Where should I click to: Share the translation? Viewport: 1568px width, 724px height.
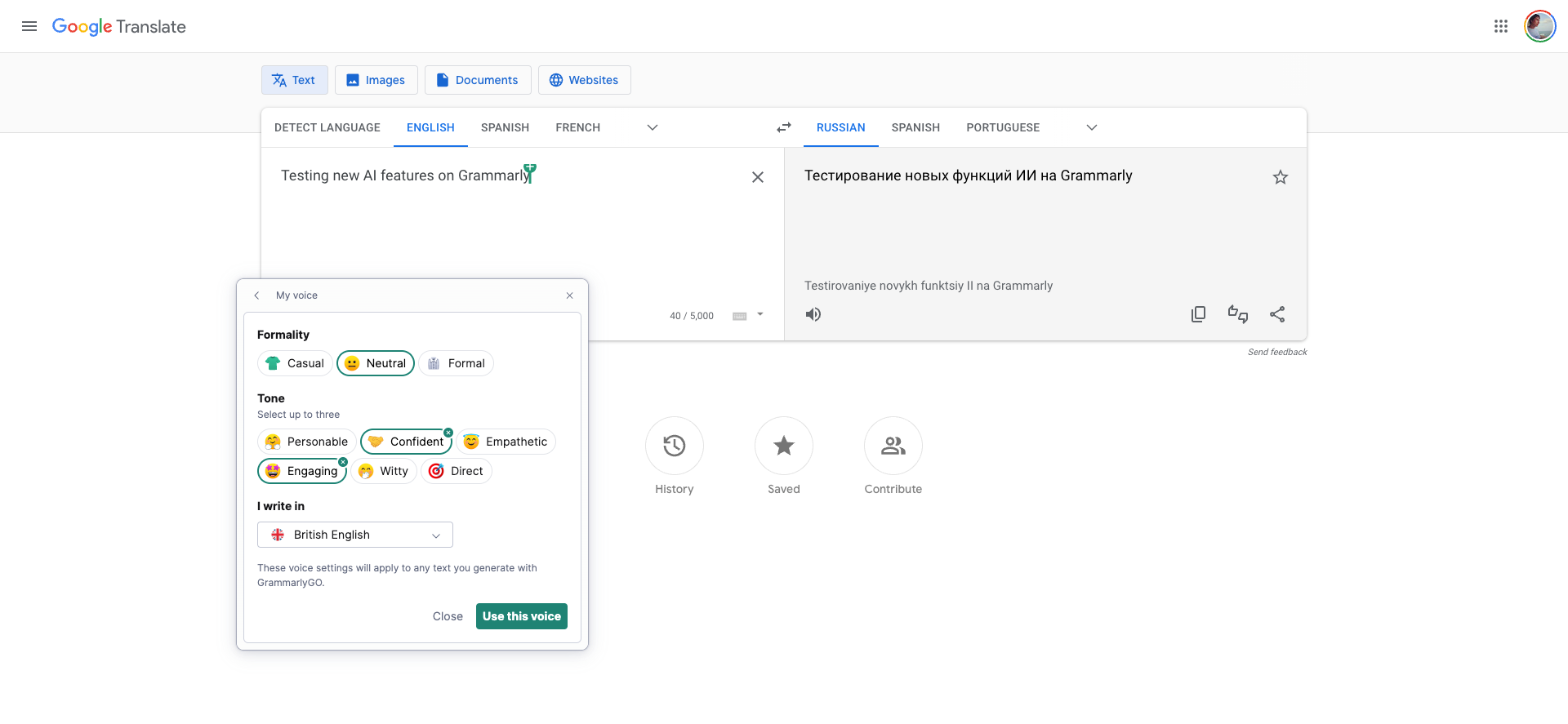[1277, 314]
